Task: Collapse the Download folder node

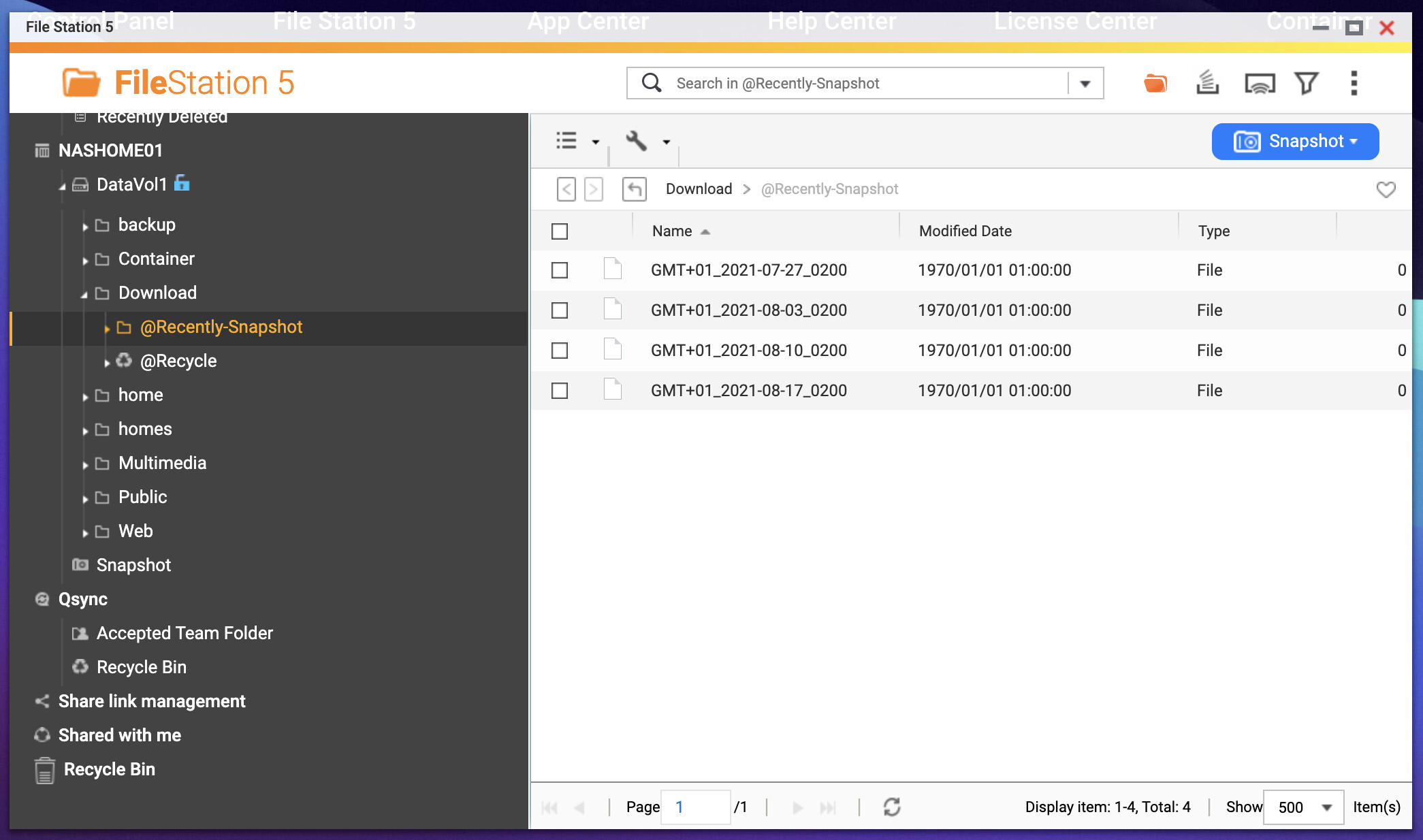Action: 84,295
